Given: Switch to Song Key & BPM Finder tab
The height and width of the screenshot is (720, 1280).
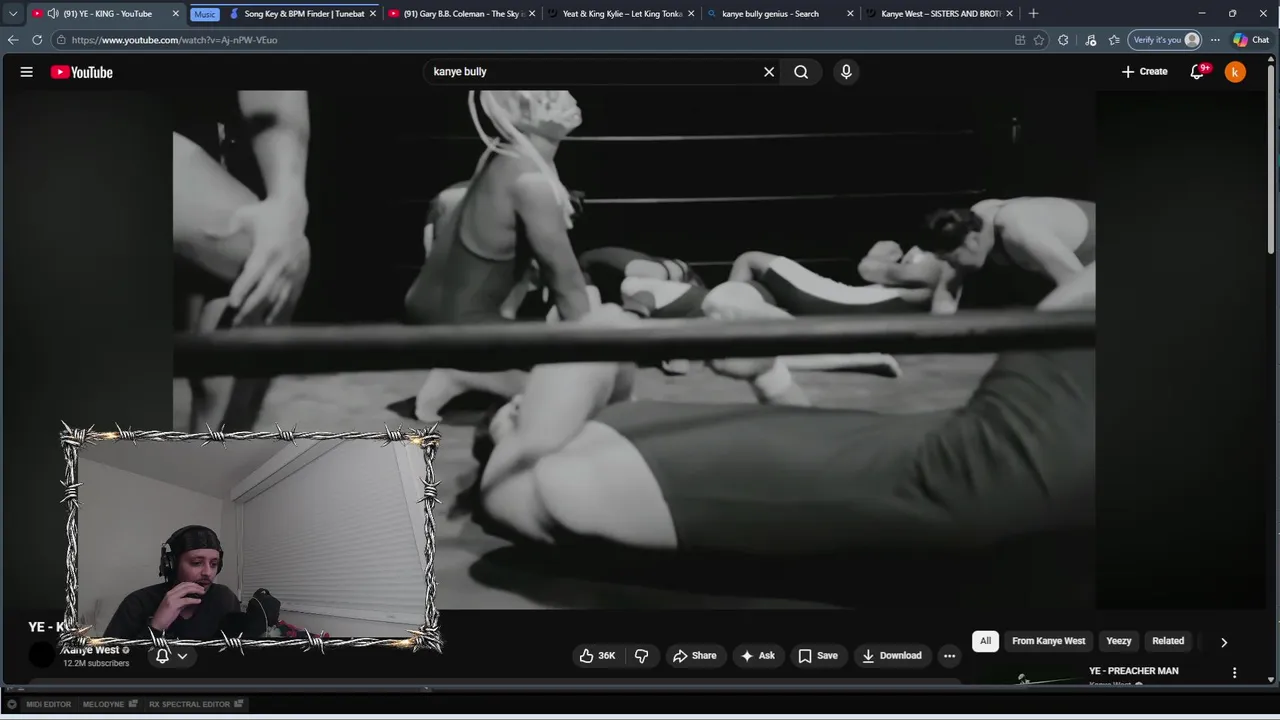Looking at the screenshot, I should pos(304,14).
